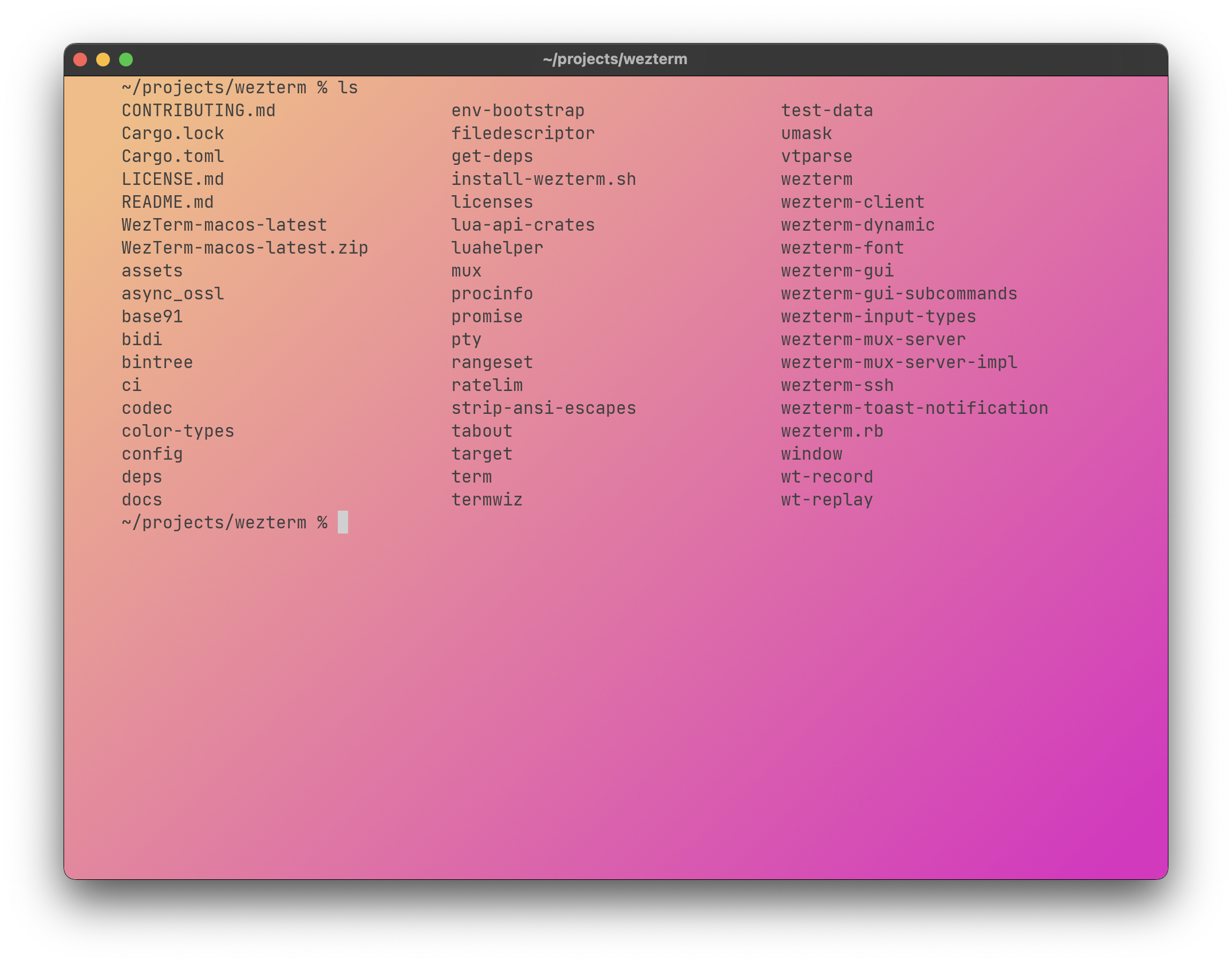
Task: Click the config directory name
Action: coord(152,454)
